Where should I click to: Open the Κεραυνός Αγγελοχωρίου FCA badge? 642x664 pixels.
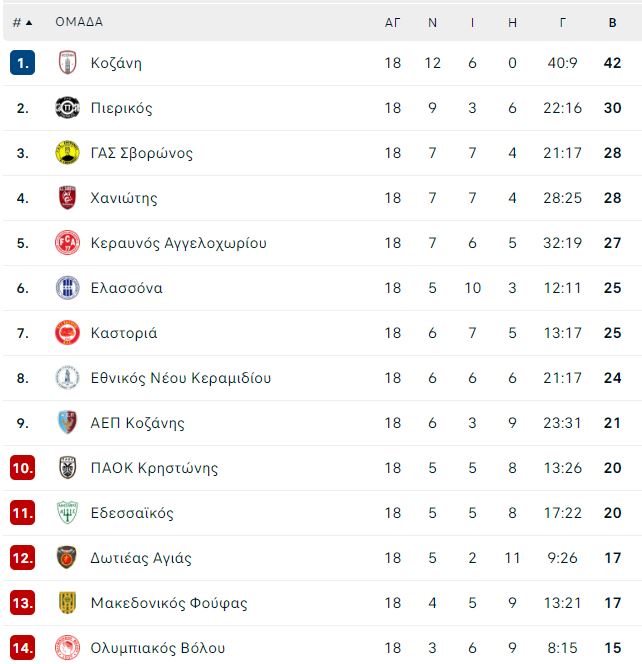[x=67, y=243]
